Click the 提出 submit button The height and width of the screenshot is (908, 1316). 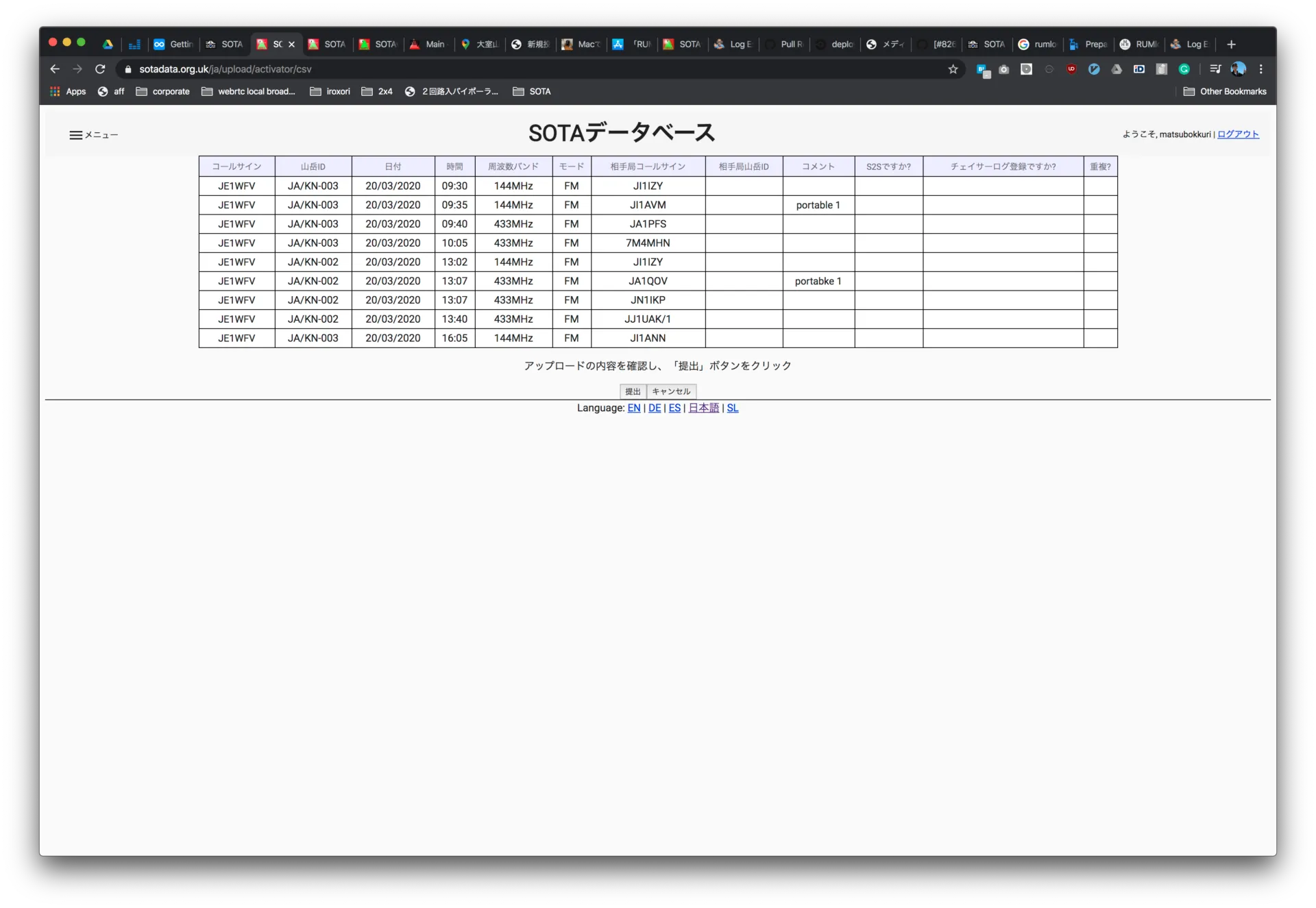pos(633,391)
